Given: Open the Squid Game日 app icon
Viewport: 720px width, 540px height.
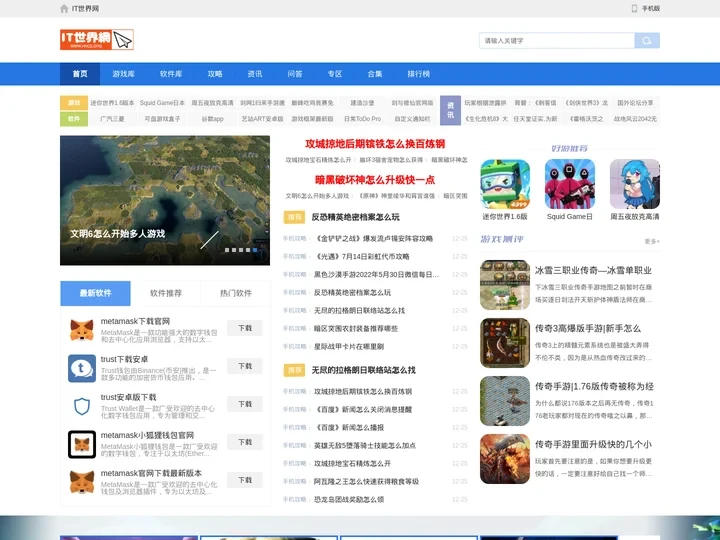Looking at the screenshot, I should click(570, 184).
